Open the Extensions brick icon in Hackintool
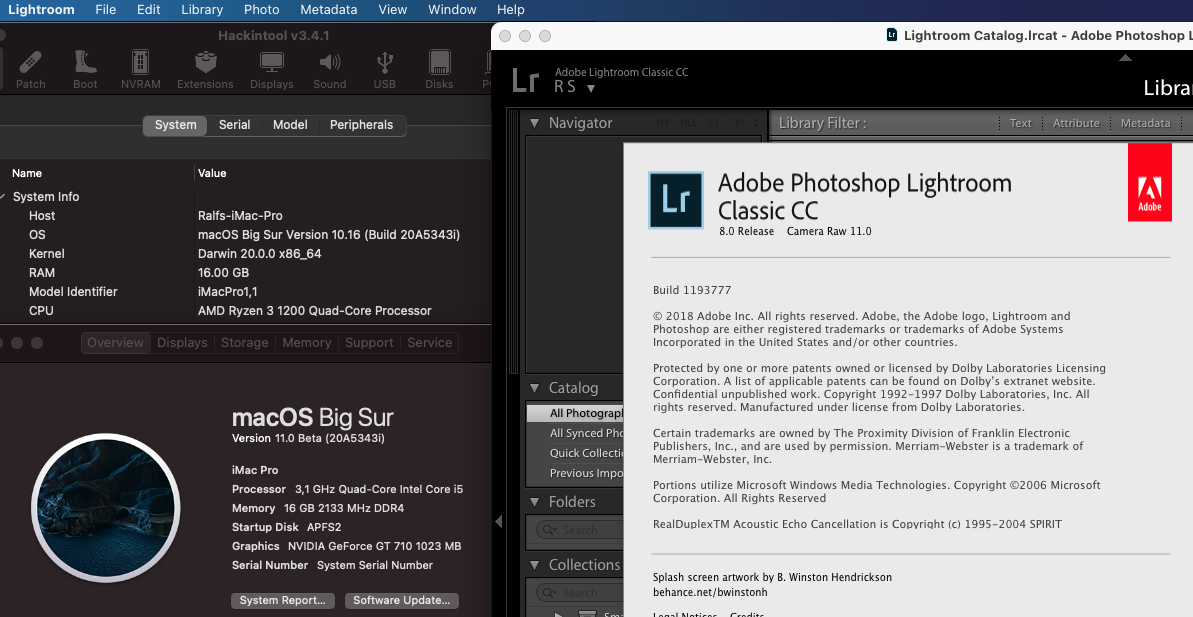Image resolution: width=1193 pixels, height=617 pixels. (x=205, y=69)
